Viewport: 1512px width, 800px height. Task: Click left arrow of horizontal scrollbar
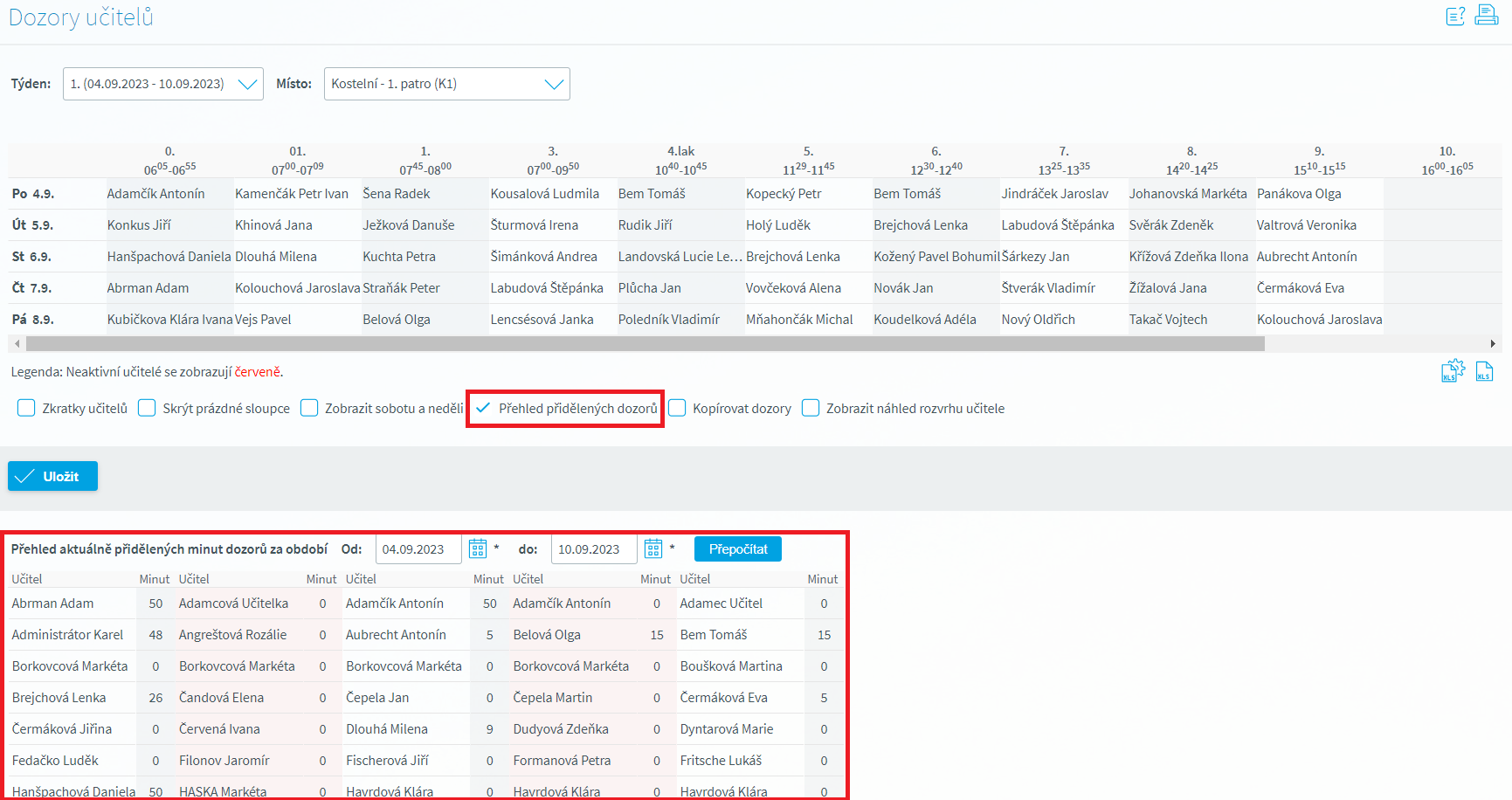[x=17, y=344]
